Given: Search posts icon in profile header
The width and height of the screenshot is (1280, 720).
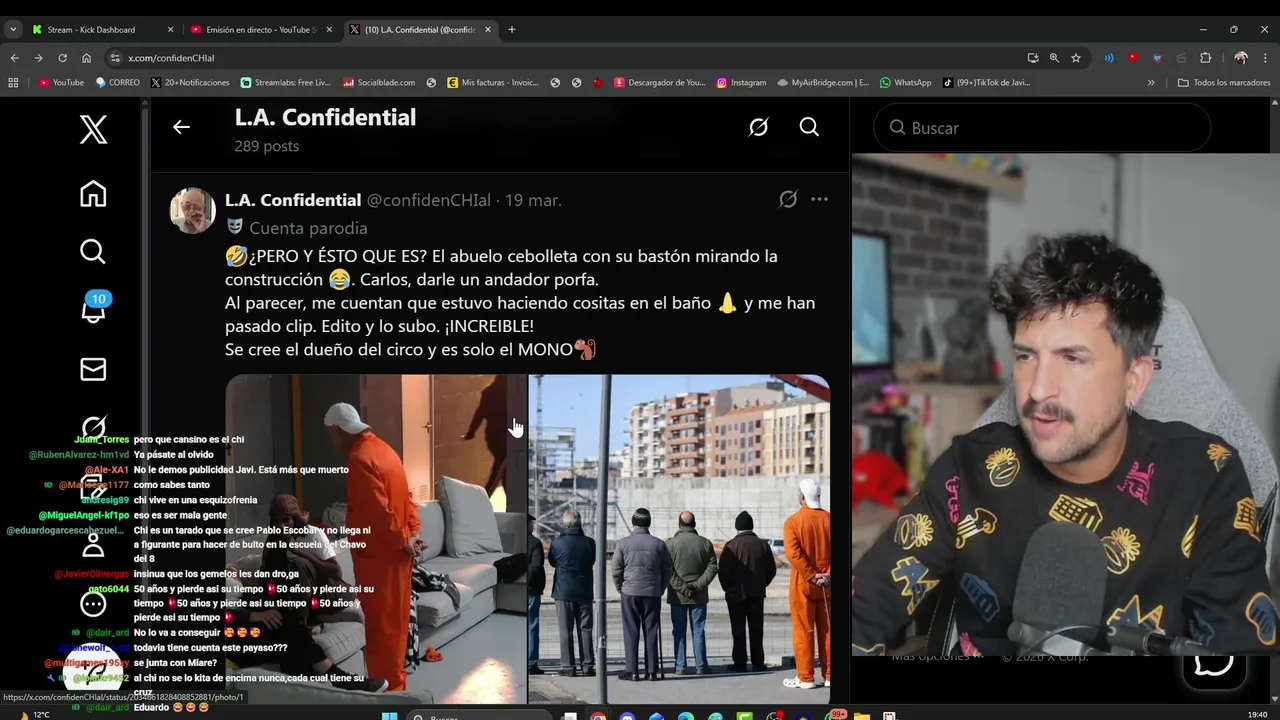Looking at the screenshot, I should point(809,127).
